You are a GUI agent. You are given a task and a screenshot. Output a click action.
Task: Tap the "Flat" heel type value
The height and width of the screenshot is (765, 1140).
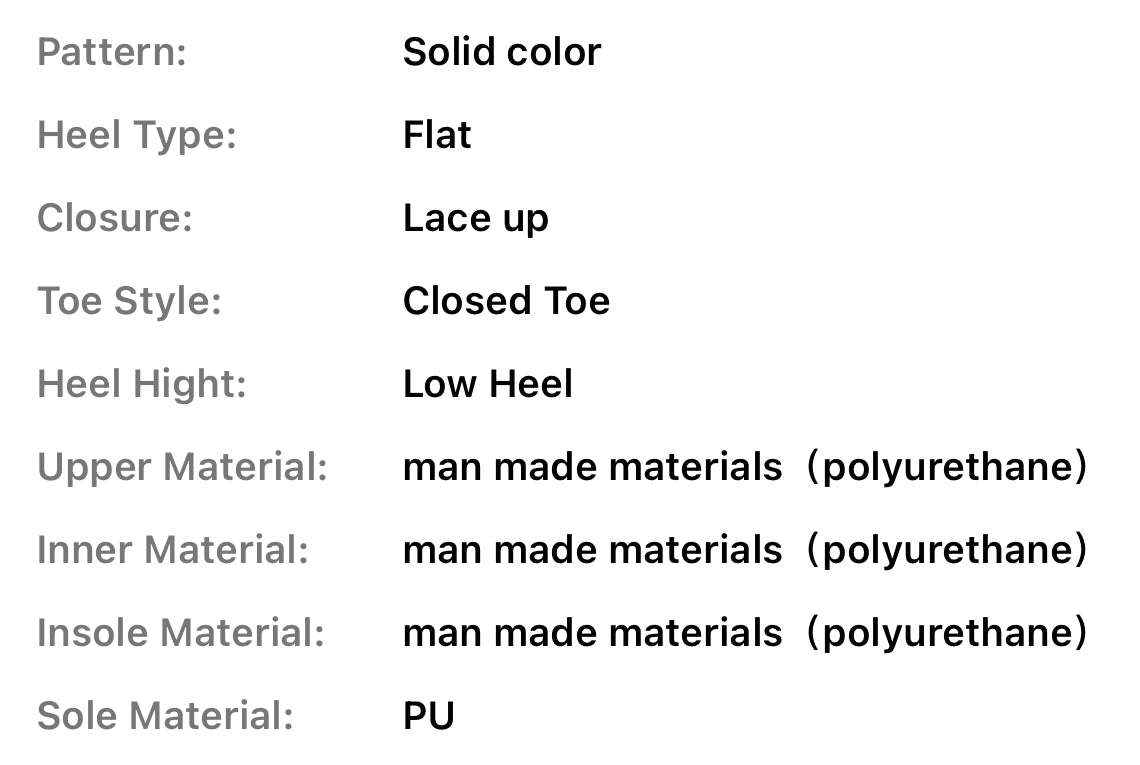coord(437,135)
